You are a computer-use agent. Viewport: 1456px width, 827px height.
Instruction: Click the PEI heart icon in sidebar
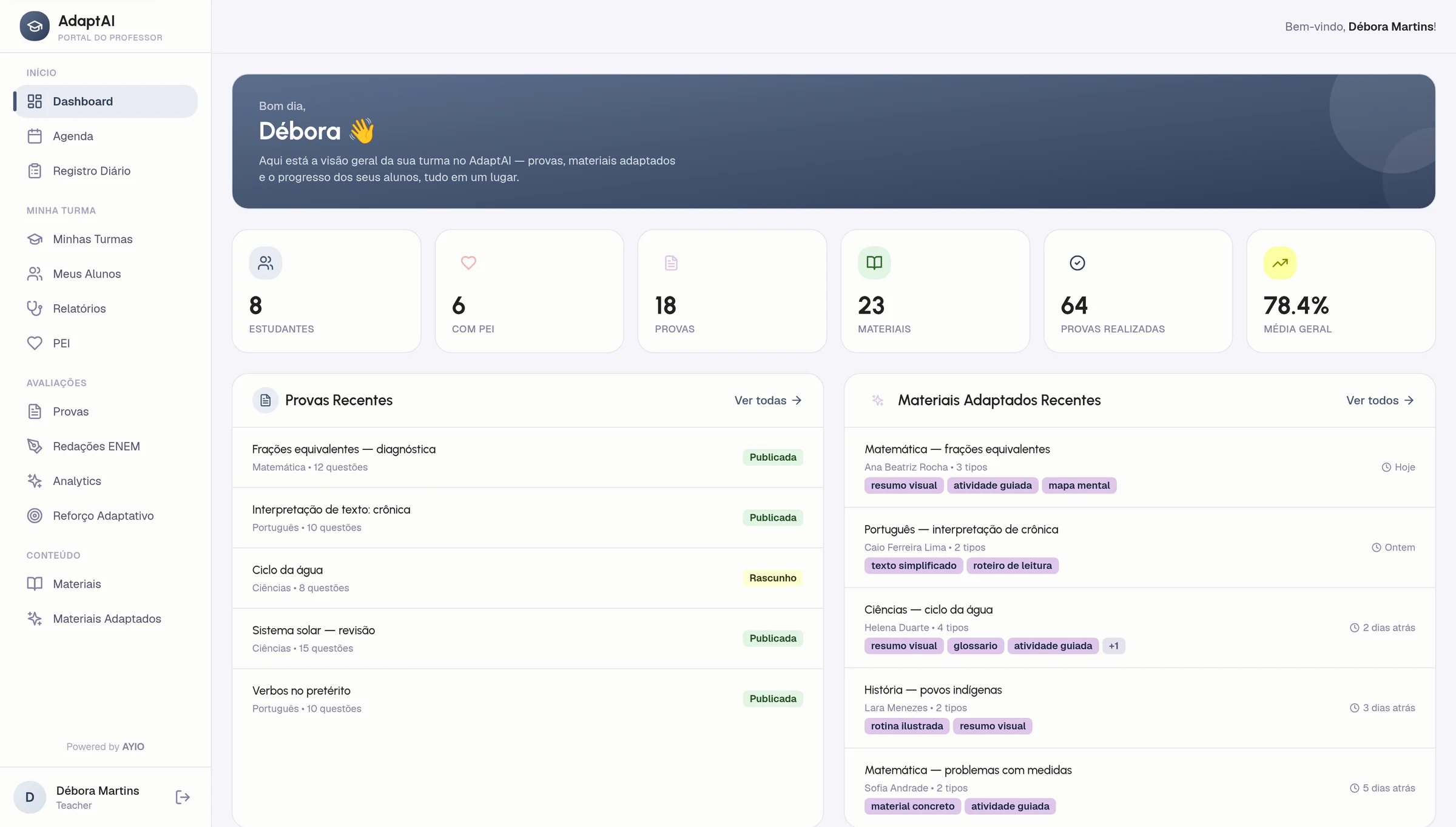[35, 343]
